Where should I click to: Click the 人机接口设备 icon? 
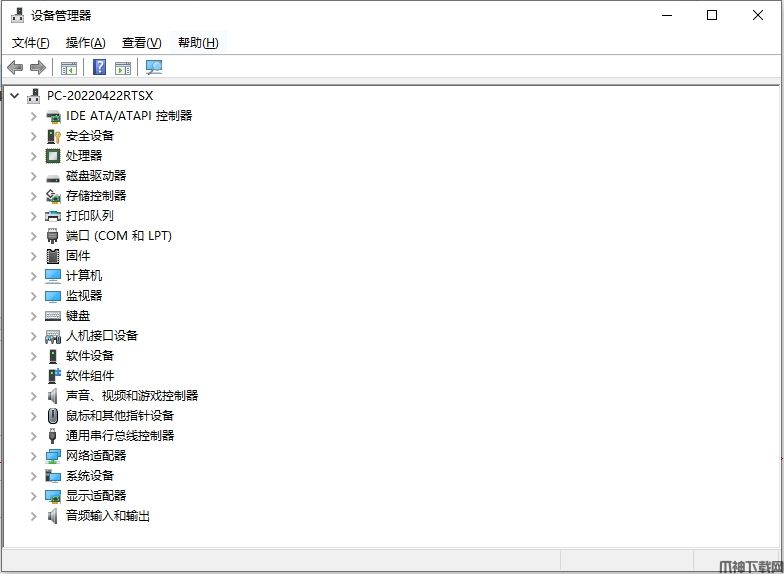point(53,336)
